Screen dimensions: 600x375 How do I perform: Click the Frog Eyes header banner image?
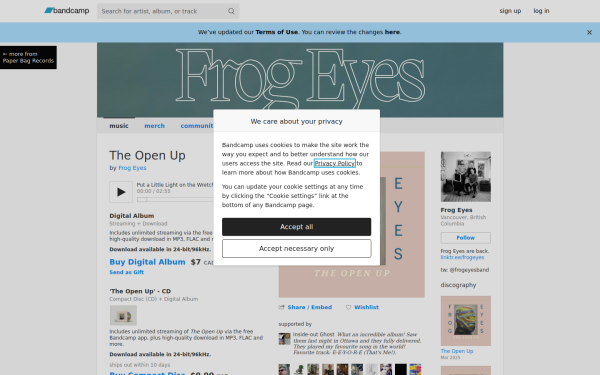click(300, 80)
